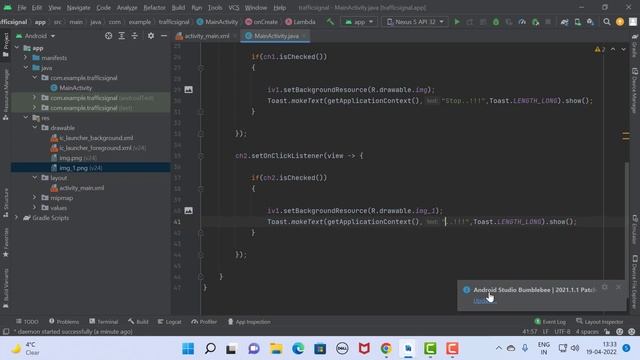Run the app with the green play button
The image size is (640, 360).
pyautogui.click(x=457, y=22)
